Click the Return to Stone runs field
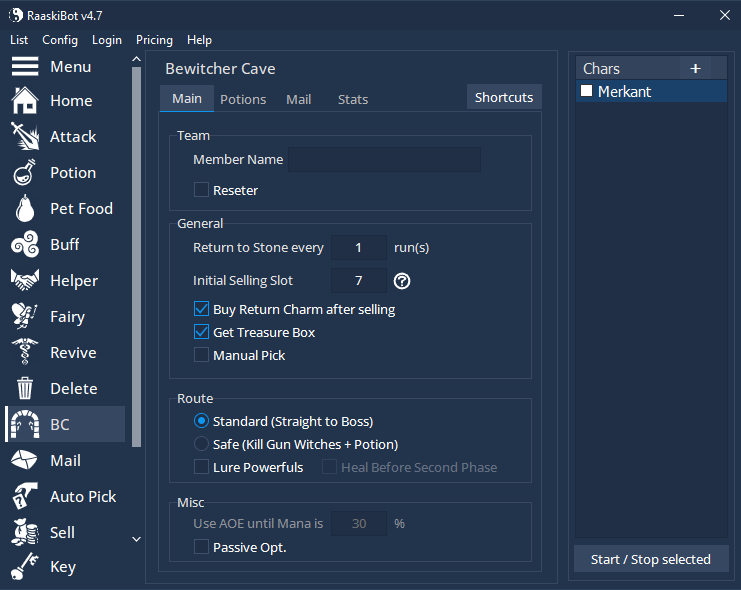The image size is (741, 590). tap(359, 247)
